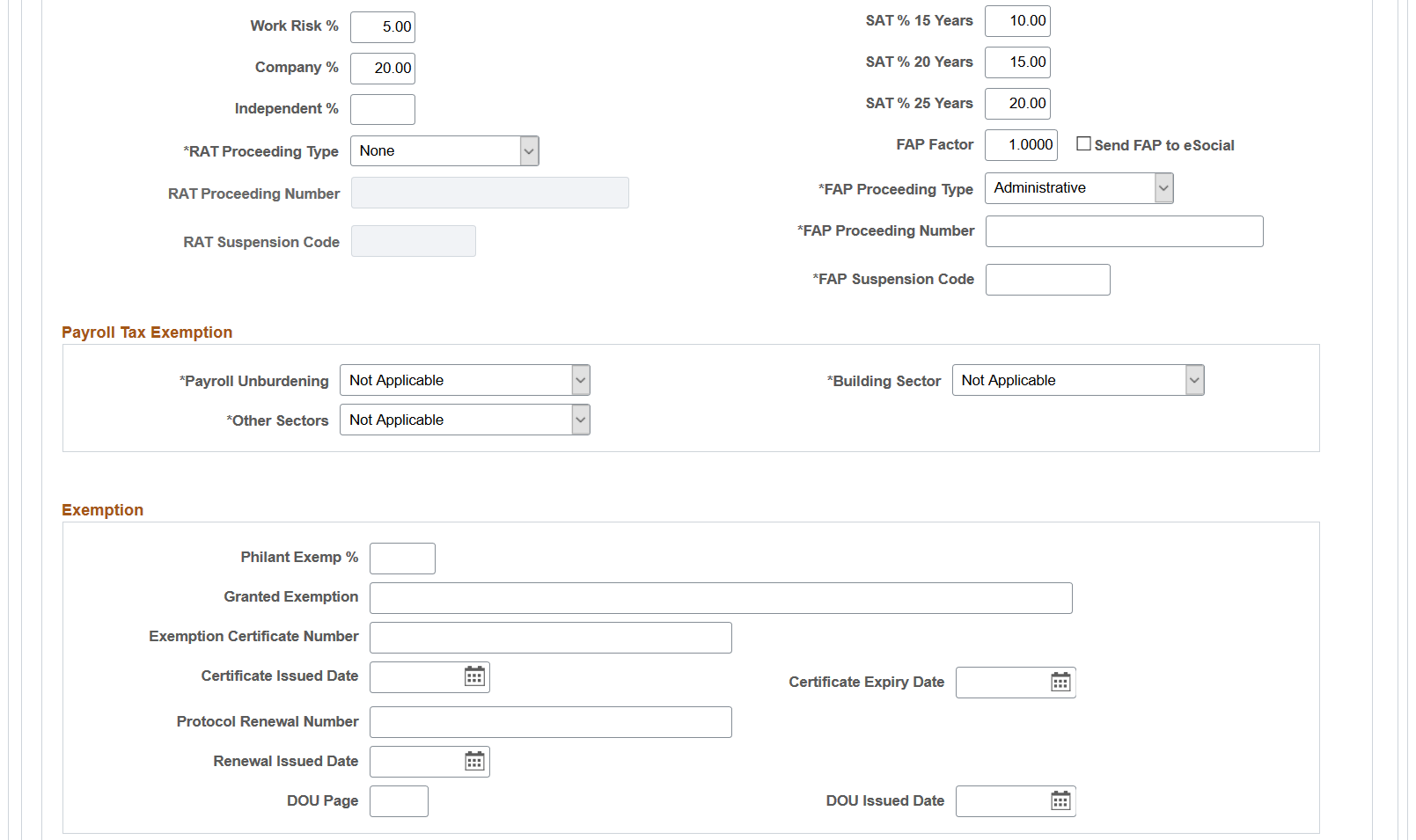The image size is (1416, 840).
Task: Expand the RAT Proceeding Type dropdown
Action: [x=444, y=151]
